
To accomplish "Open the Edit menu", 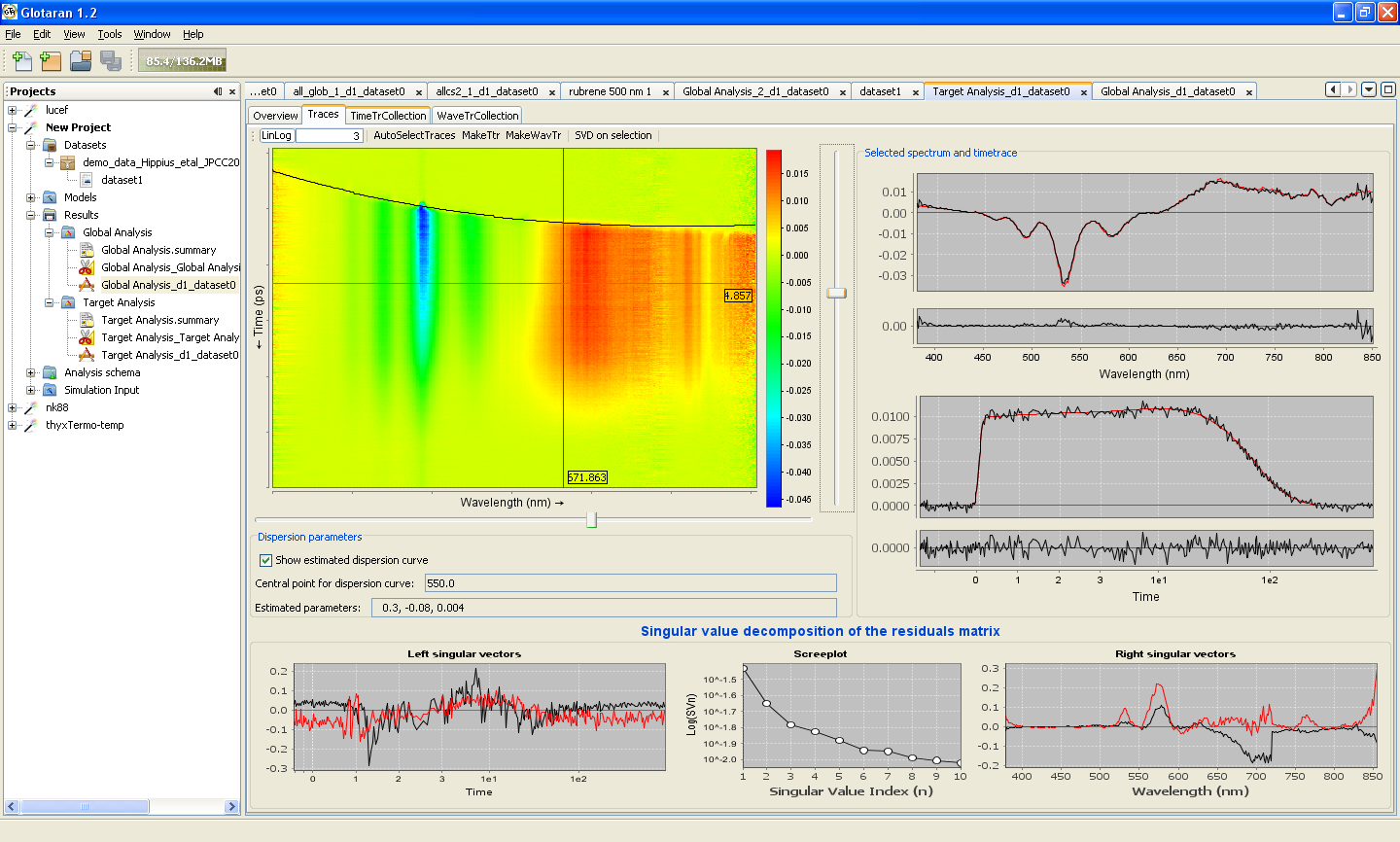I will 42,34.
